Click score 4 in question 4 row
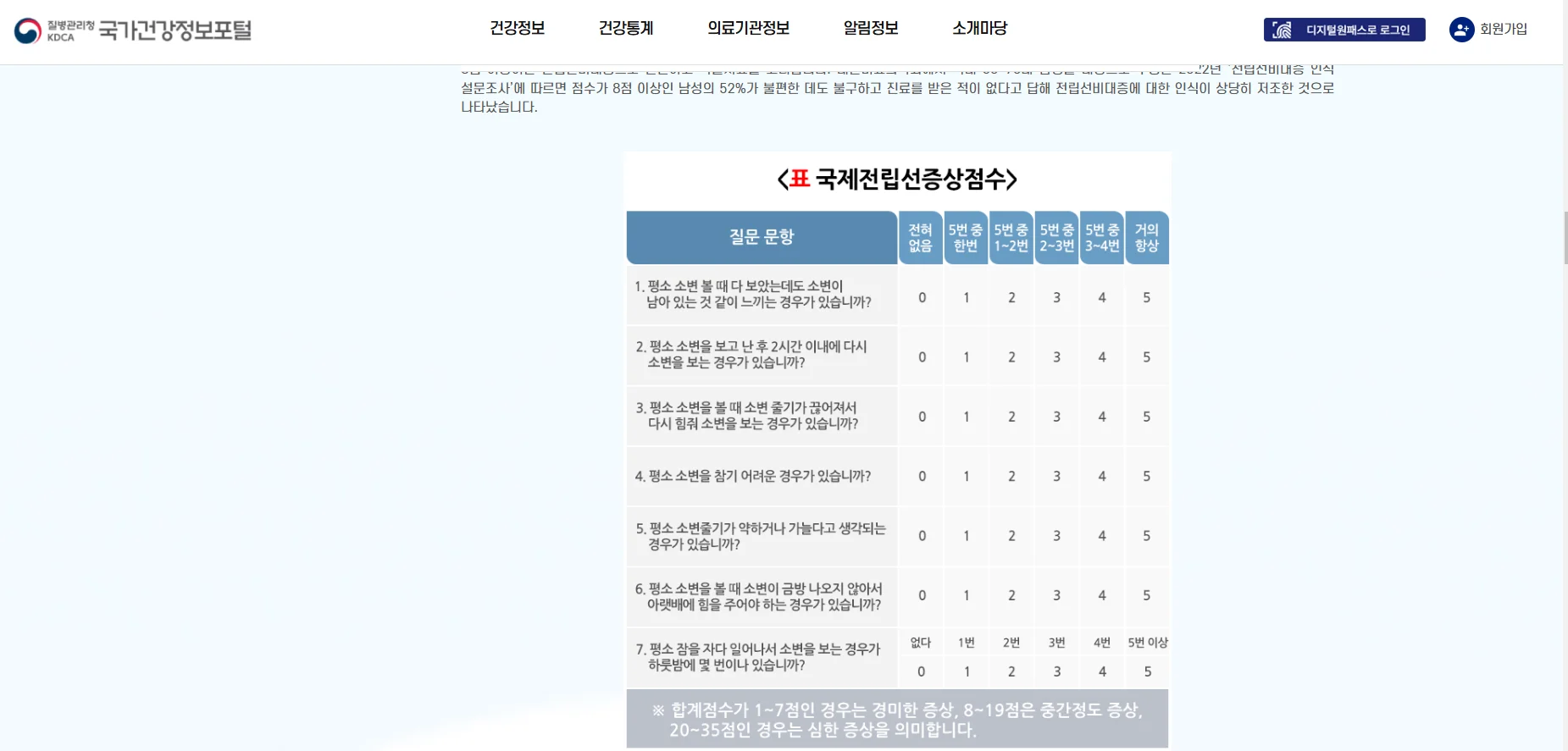 tap(1102, 477)
